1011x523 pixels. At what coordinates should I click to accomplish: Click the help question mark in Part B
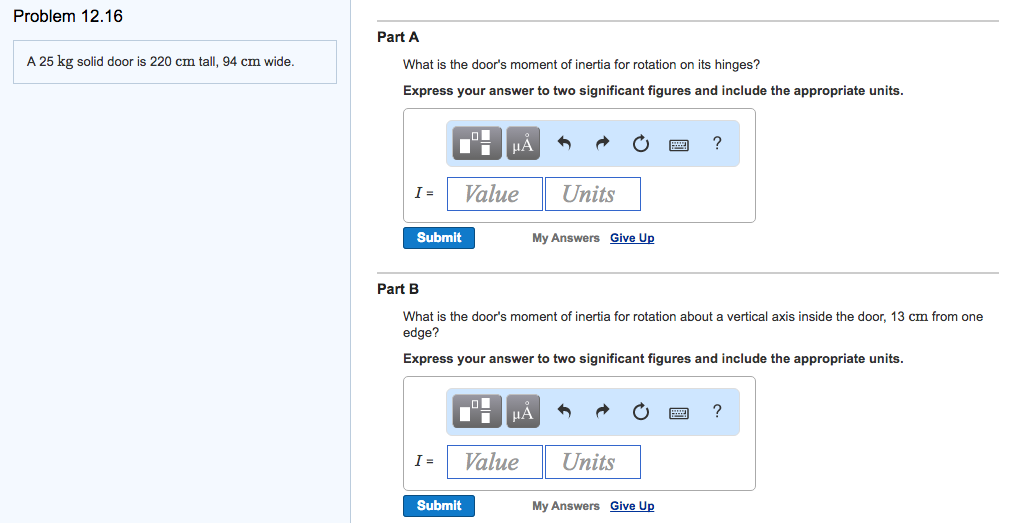[717, 411]
